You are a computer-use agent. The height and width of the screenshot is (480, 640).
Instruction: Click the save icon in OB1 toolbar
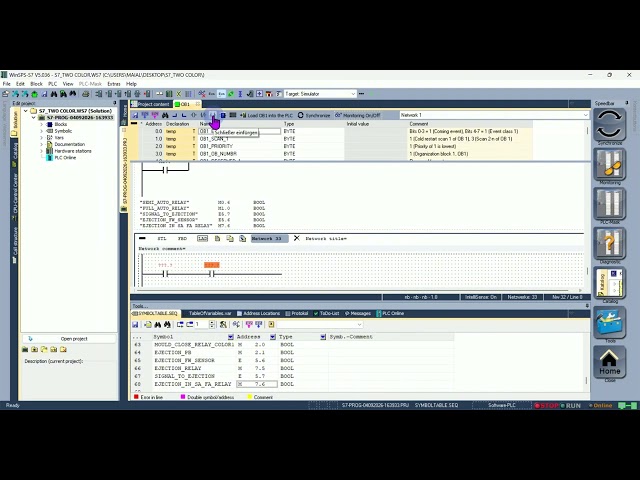136,116
